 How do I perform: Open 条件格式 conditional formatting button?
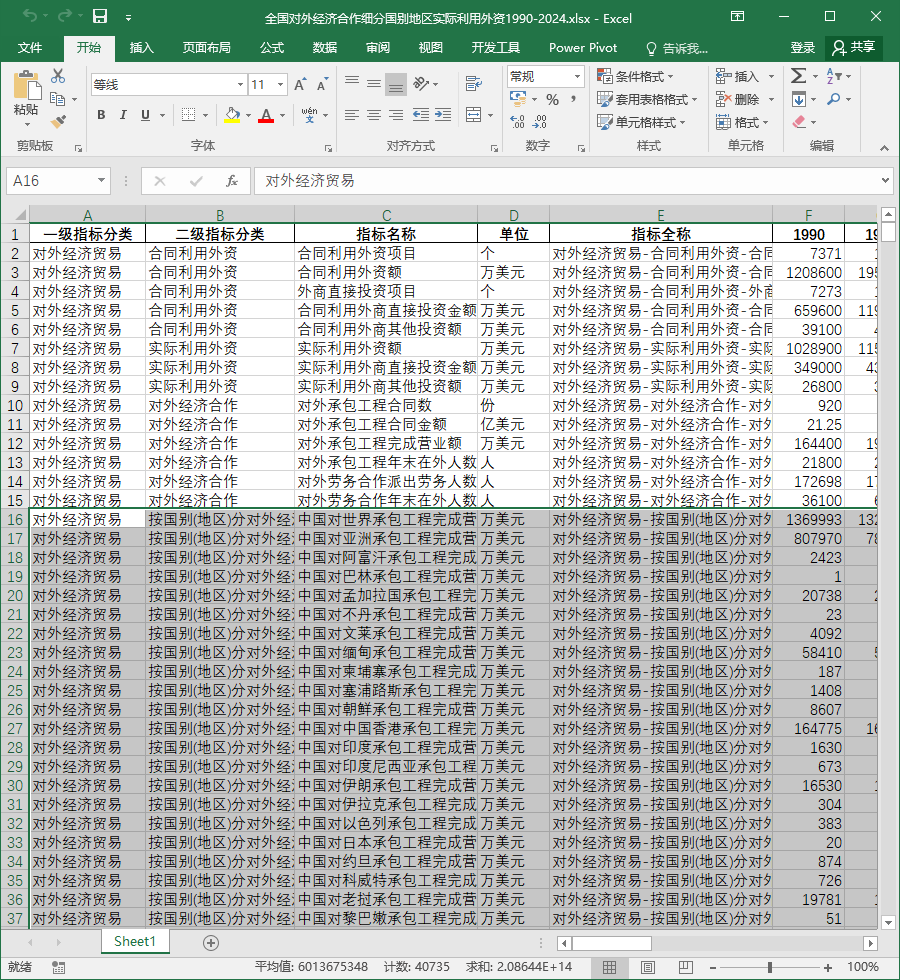(636, 77)
